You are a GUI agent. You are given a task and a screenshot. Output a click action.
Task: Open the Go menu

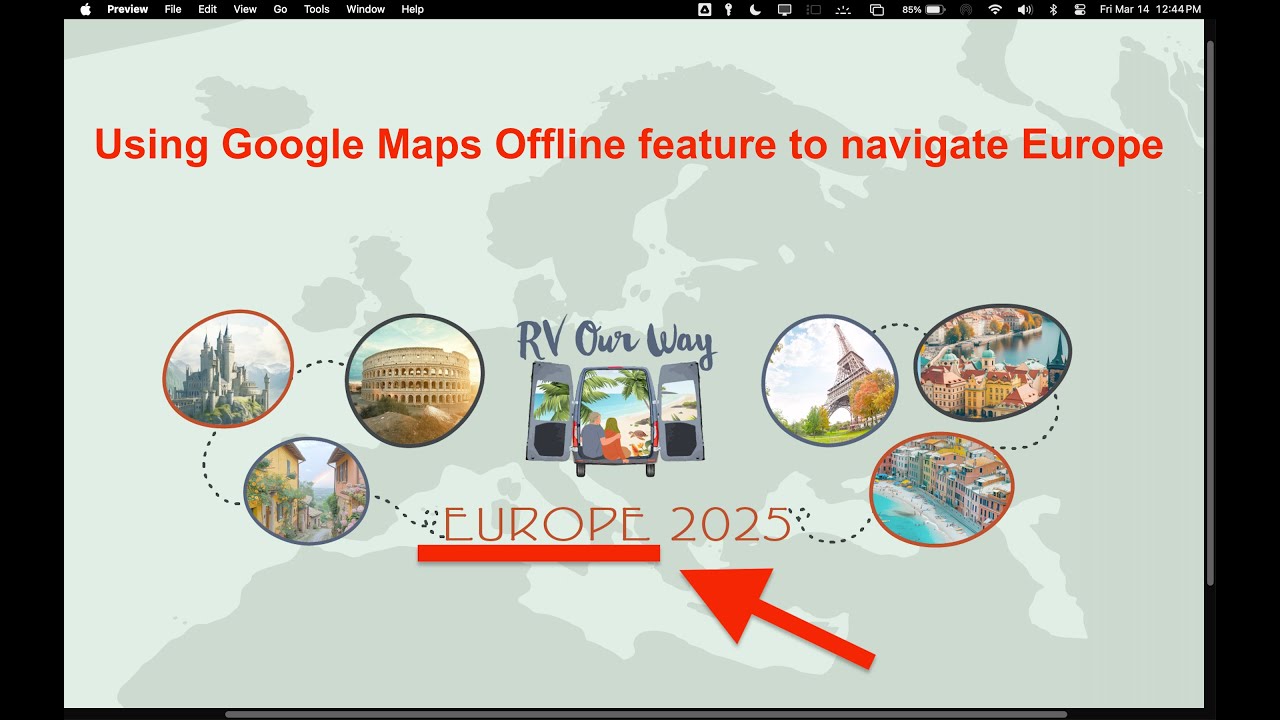click(x=280, y=9)
